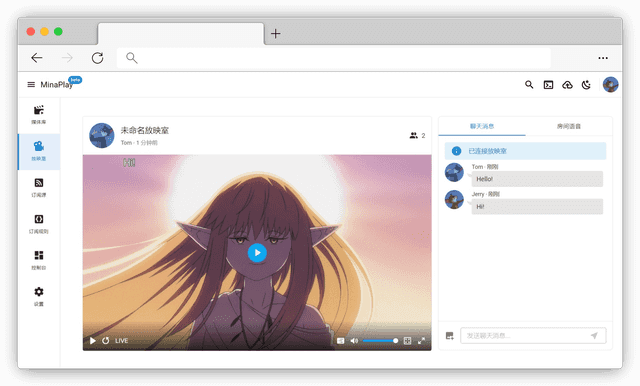
Task: Click the small play button in player controls
Action: coord(93,340)
